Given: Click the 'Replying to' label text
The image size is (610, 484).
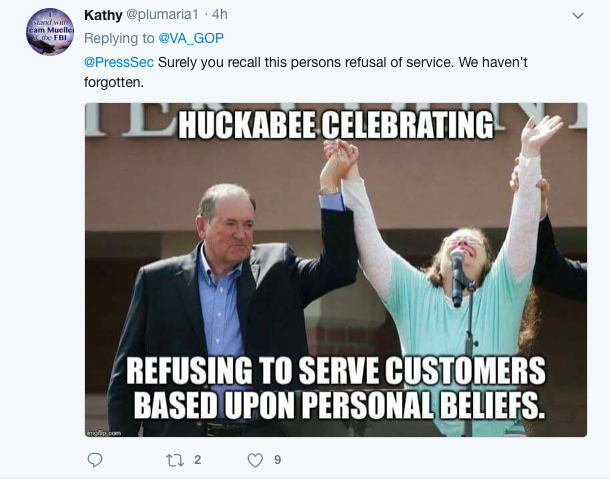Looking at the screenshot, I should [x=119, y=38].
